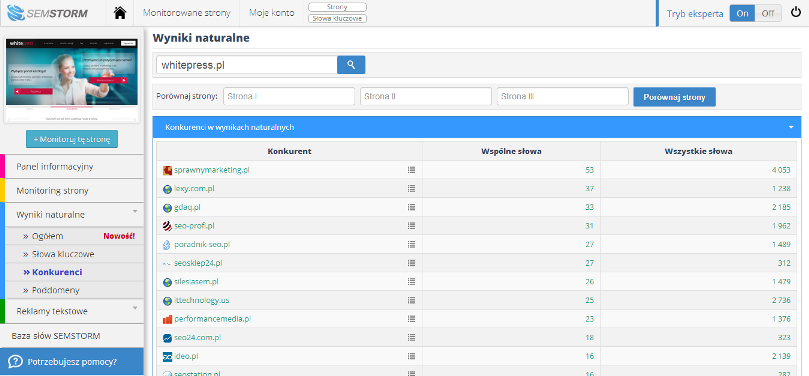
Task: Open list icon for ittechnology.us row
Action: coord(411,300)
